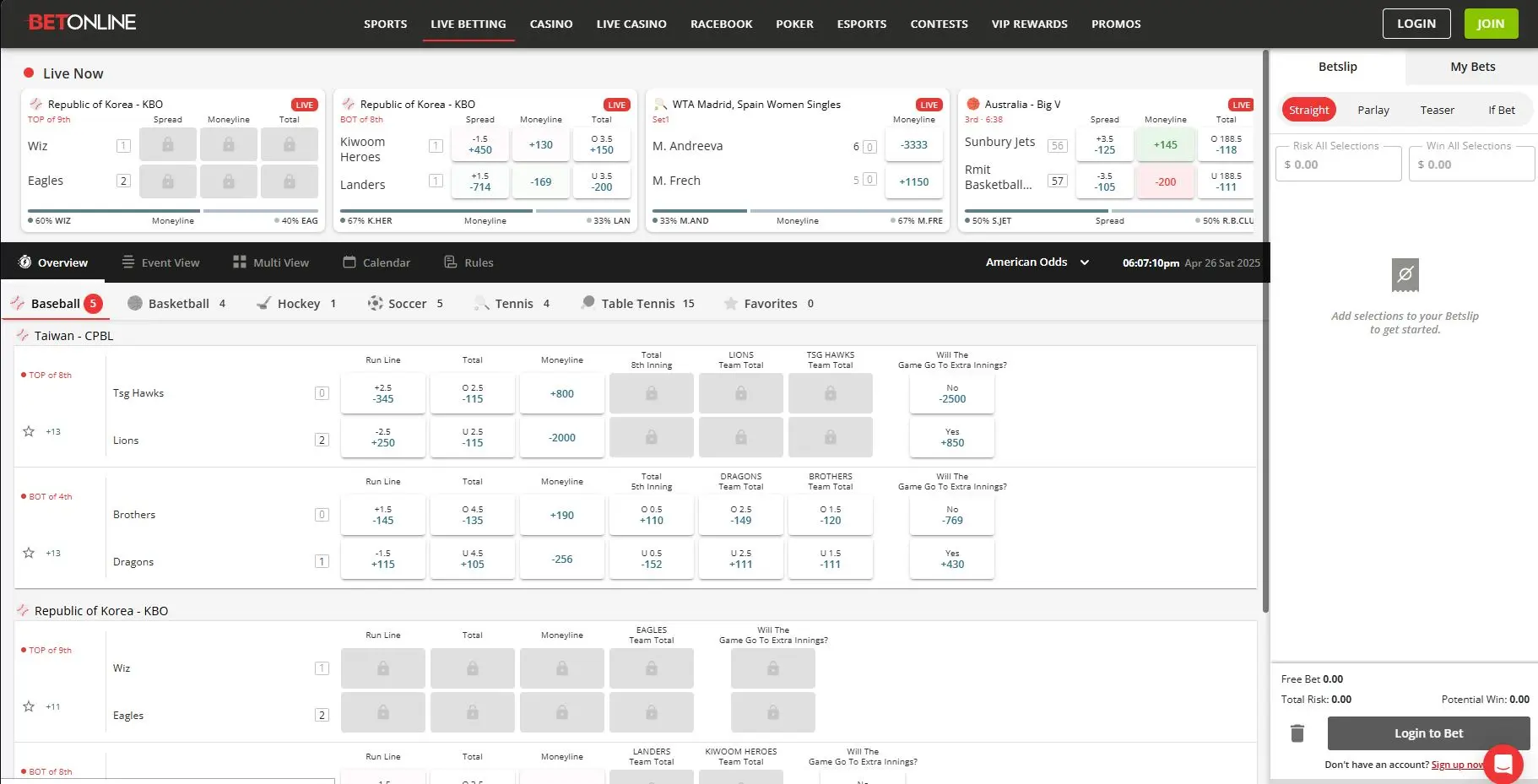The height and width of the screenshot is (784, 1538).
Task: Select the Baseball sport tab
Action: click(56, 303)
